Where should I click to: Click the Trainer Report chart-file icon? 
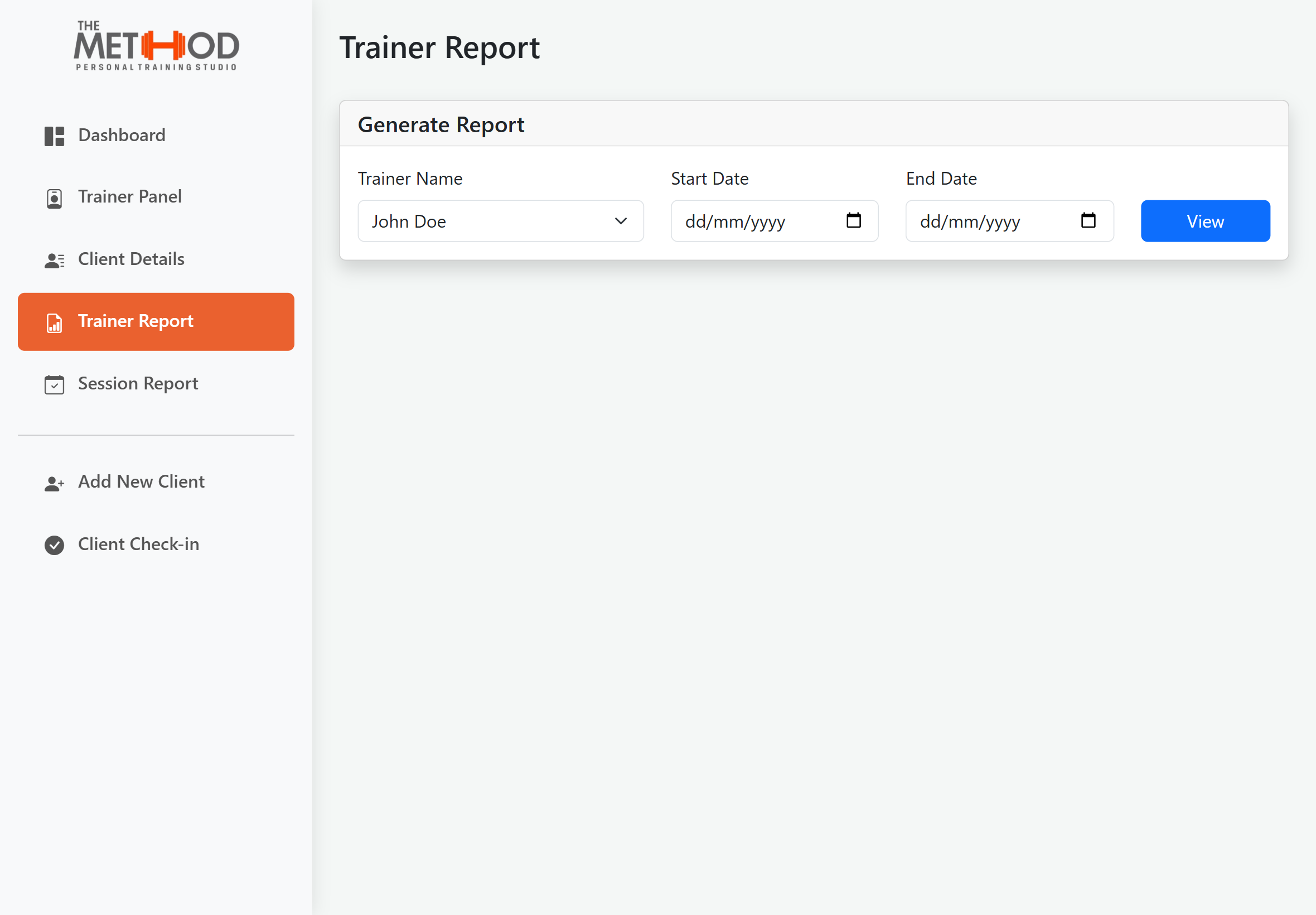click(x=55, y=323)
